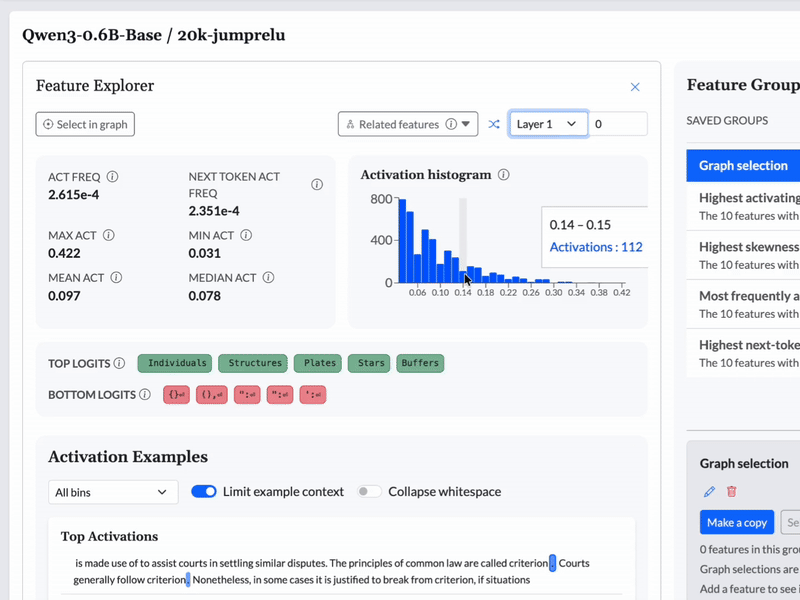Click the Qwen3-0.6B-Base / 20k-jumprelu title
The image size is (800, 600).
(x=154, y=35)
